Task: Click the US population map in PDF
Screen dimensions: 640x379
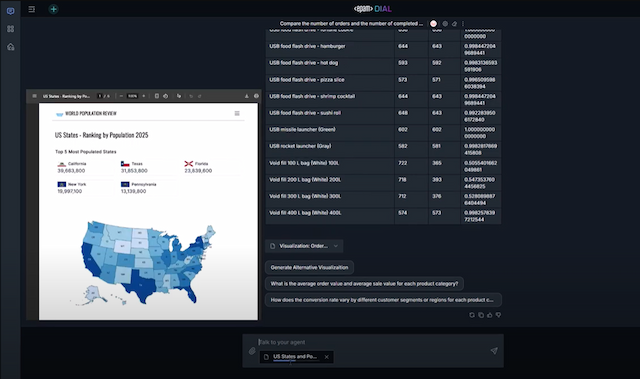Action: (x=144, y=263)
